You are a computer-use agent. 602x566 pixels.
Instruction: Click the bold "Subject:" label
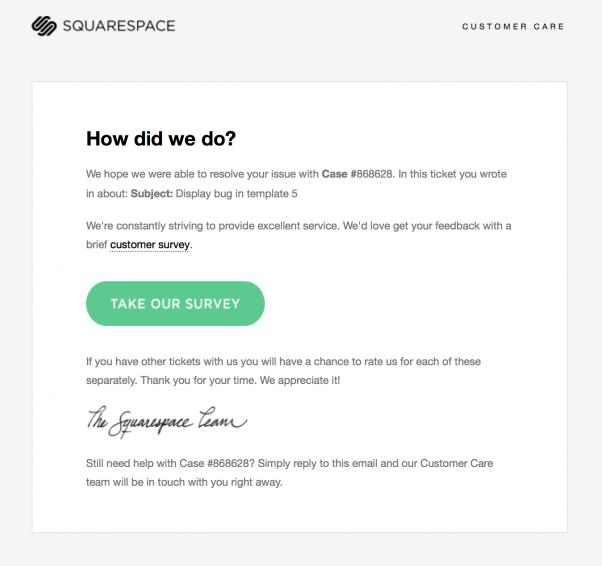pyautogui.click(x=151, y=193)
